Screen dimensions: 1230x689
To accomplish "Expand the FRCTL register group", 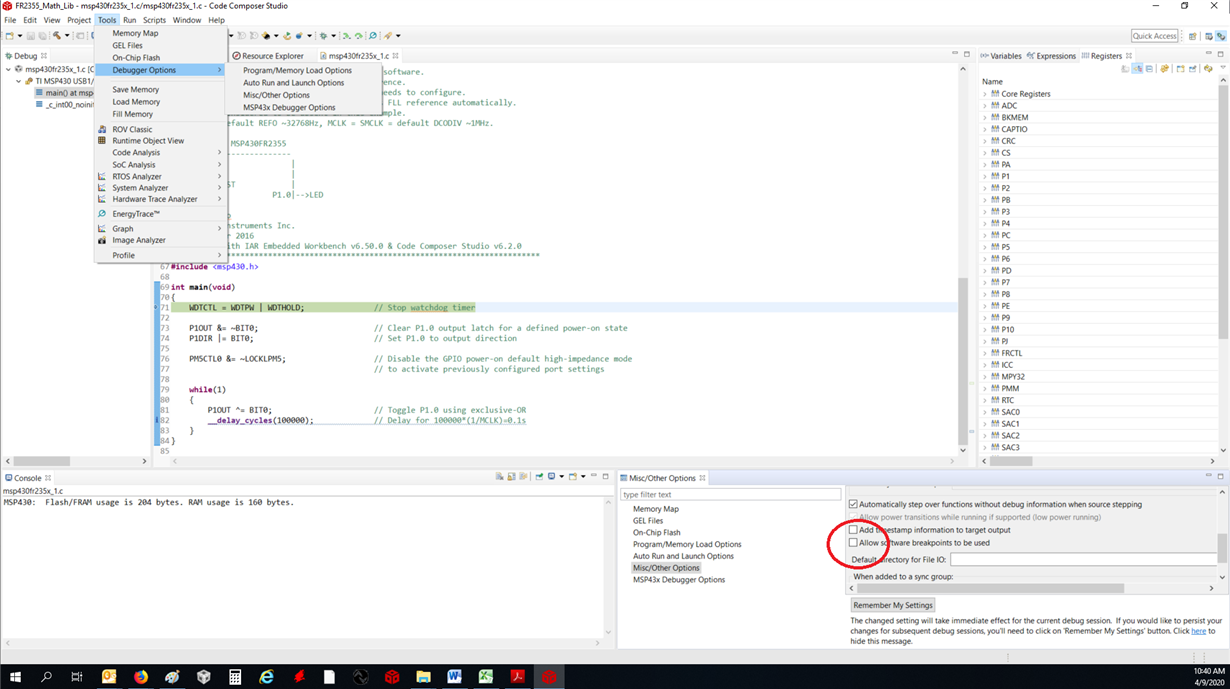I will [x=985, y=353].
